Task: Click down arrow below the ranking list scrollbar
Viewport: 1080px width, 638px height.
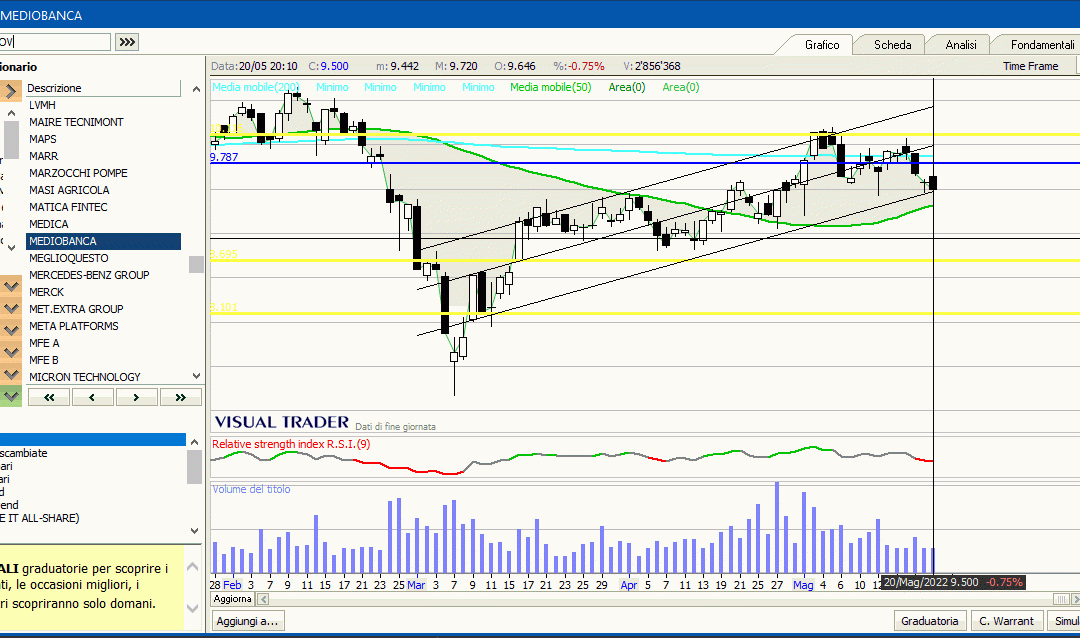Action: coord(194,531)
